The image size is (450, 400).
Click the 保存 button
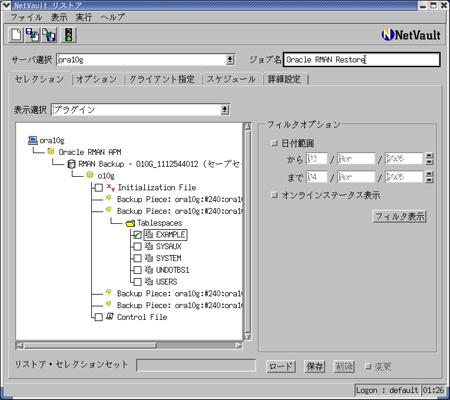click(315, 367)
